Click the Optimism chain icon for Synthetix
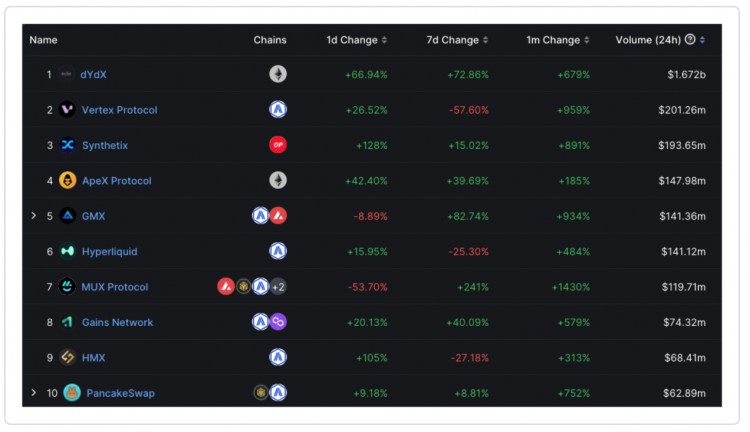 pos(278,145)
